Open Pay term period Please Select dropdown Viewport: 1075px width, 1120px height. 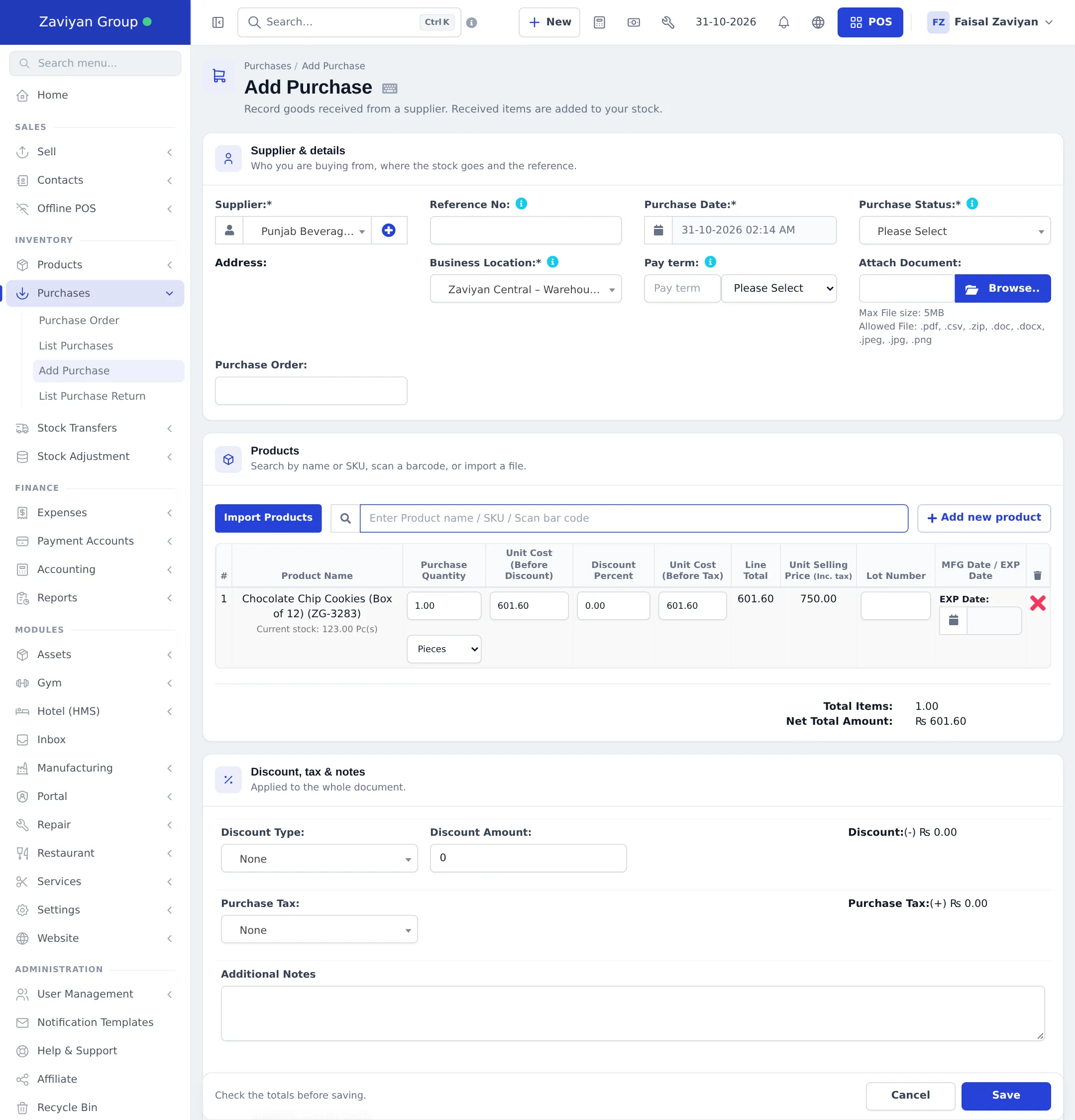[x=779, y=289]
